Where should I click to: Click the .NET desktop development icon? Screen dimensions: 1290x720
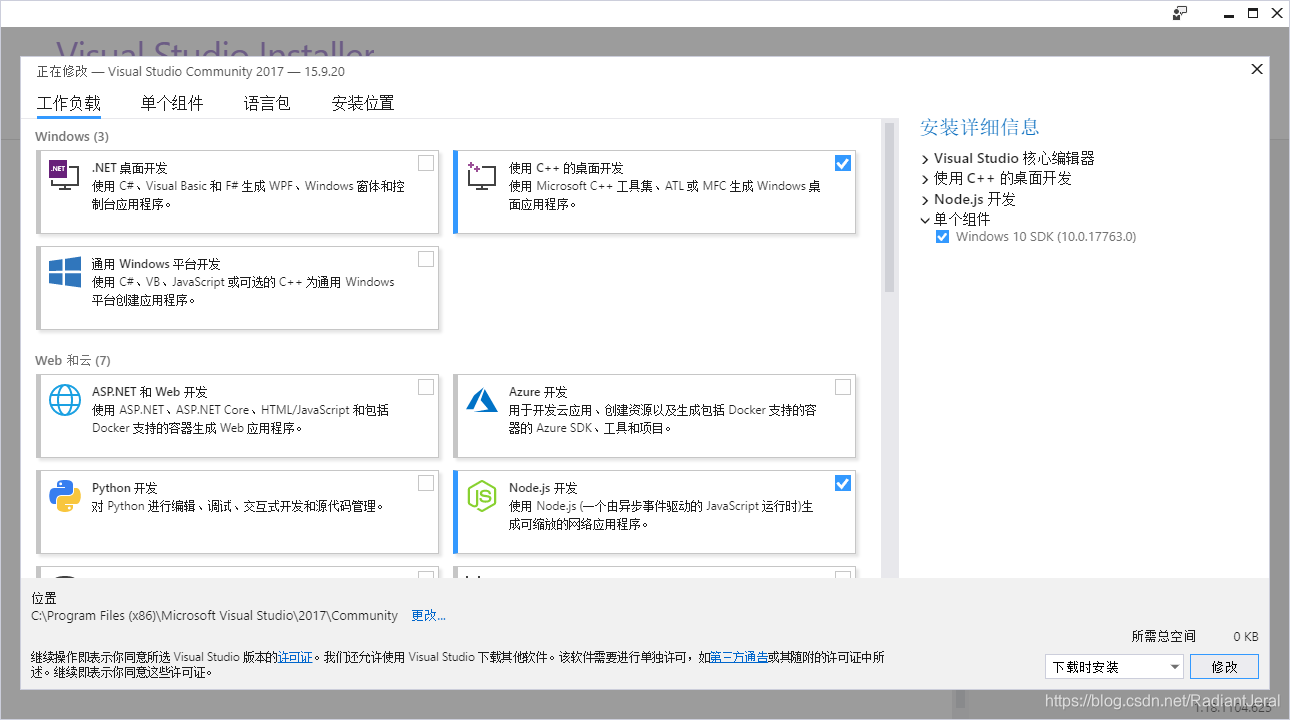tap(65, 175)
